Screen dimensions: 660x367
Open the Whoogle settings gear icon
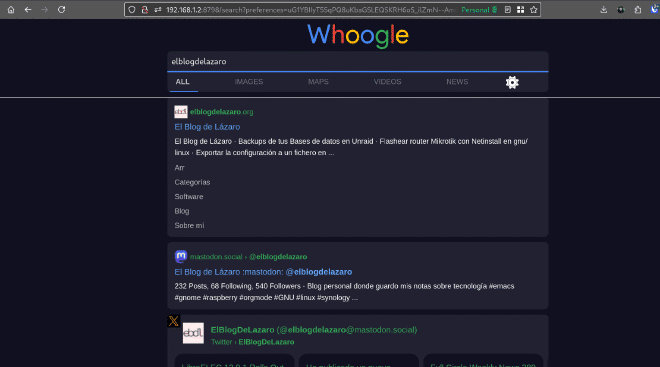[512, 82]
